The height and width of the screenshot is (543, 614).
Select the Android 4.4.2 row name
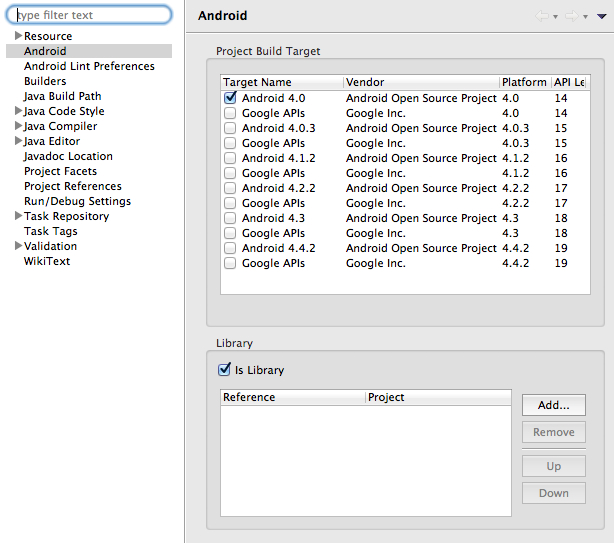pyautogui.click(x=278, y=248)
